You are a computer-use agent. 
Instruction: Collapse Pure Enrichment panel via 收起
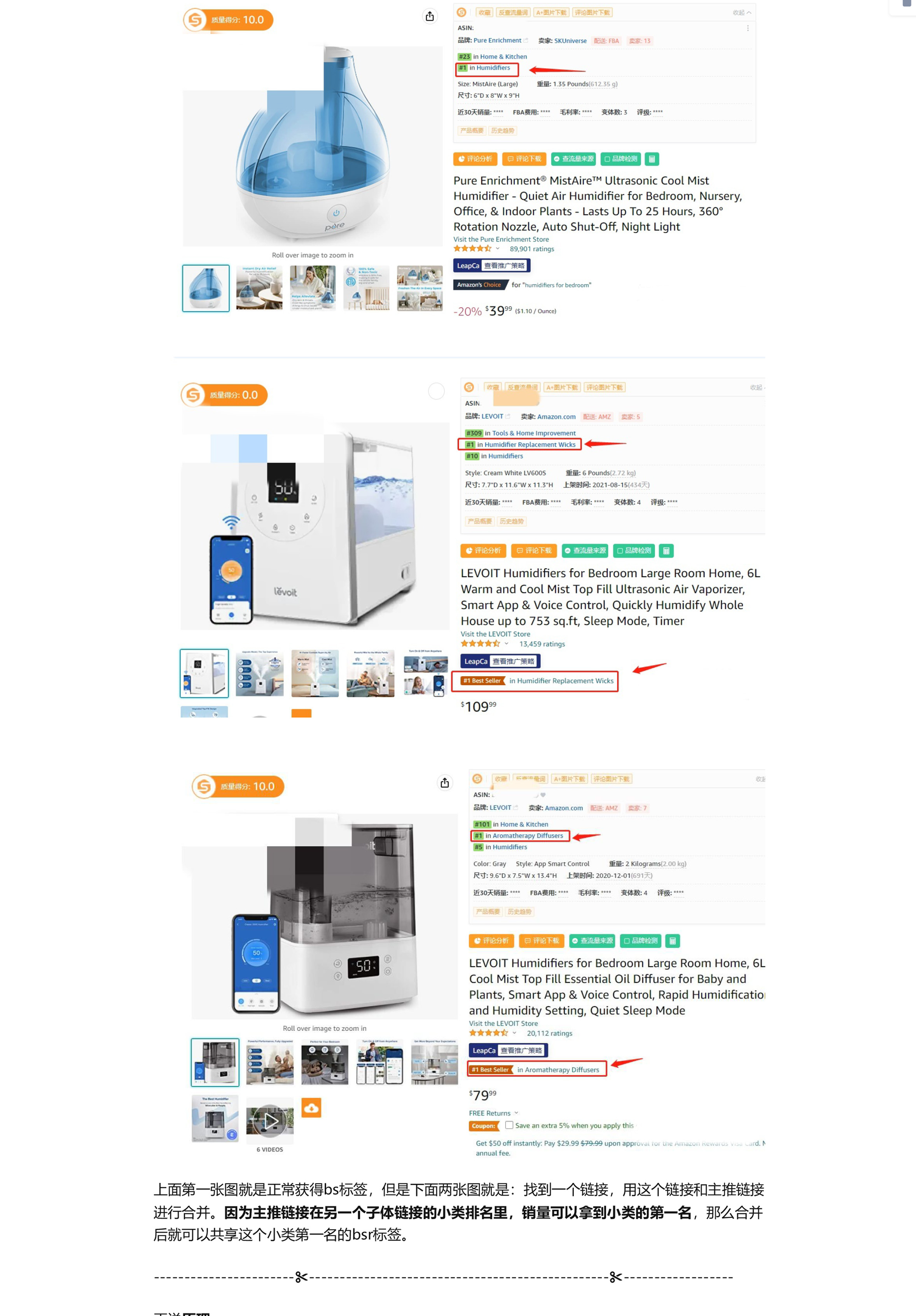click(742, 12)
